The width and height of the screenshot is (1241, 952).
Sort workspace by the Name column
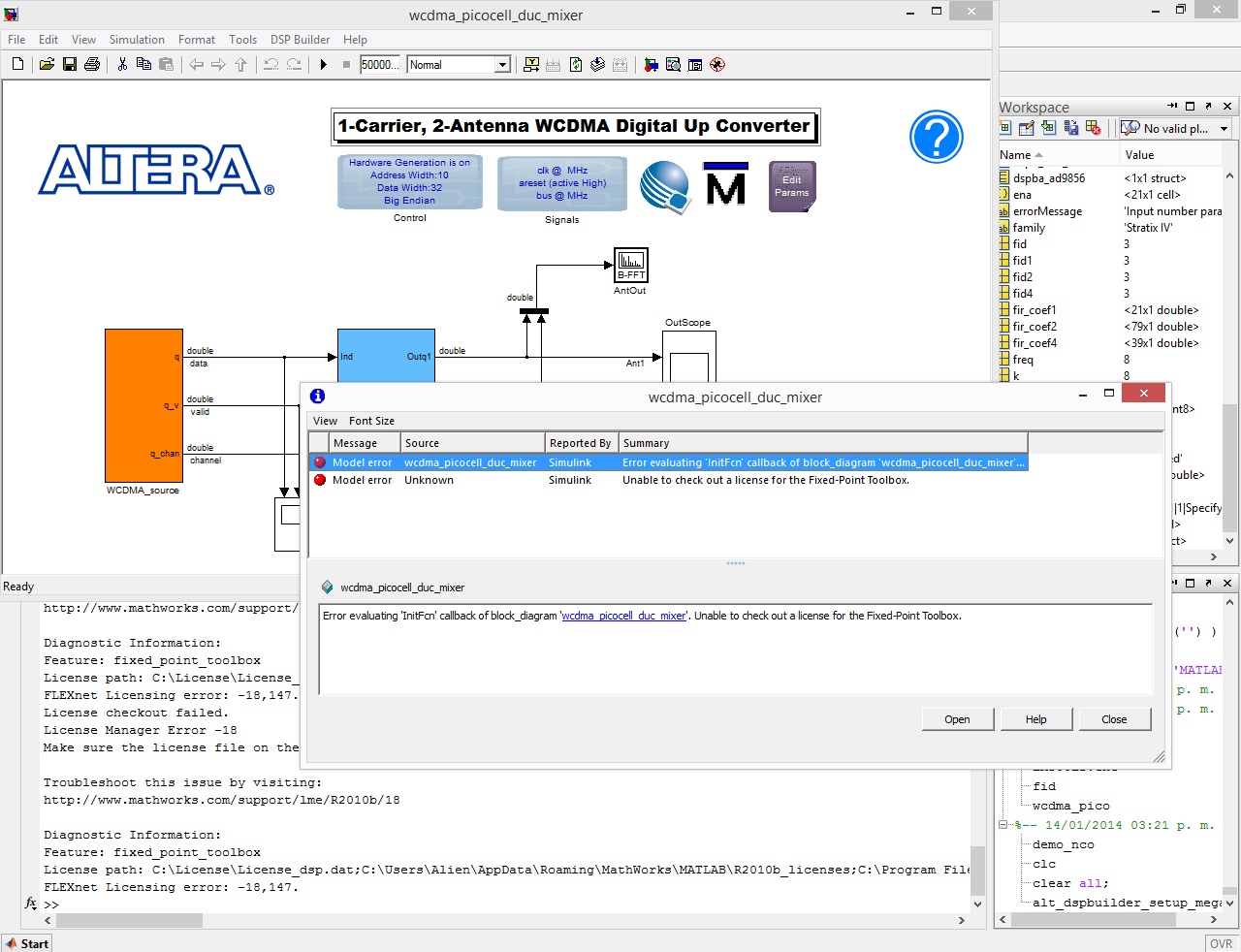pyautogui.click(x=1059, y=155)
